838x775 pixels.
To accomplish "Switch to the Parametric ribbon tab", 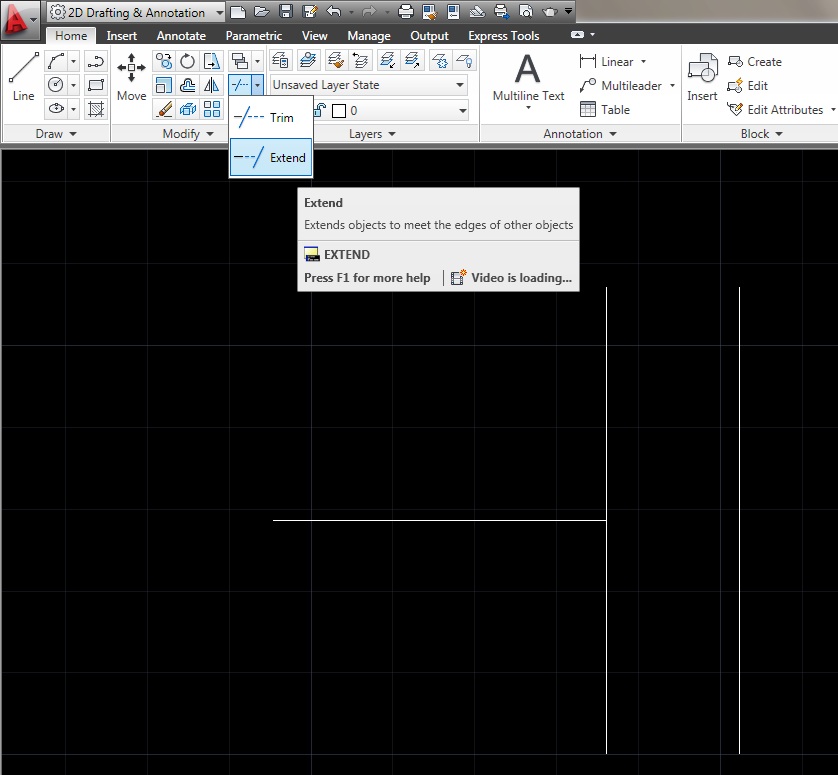I will [x=253, y=35].
